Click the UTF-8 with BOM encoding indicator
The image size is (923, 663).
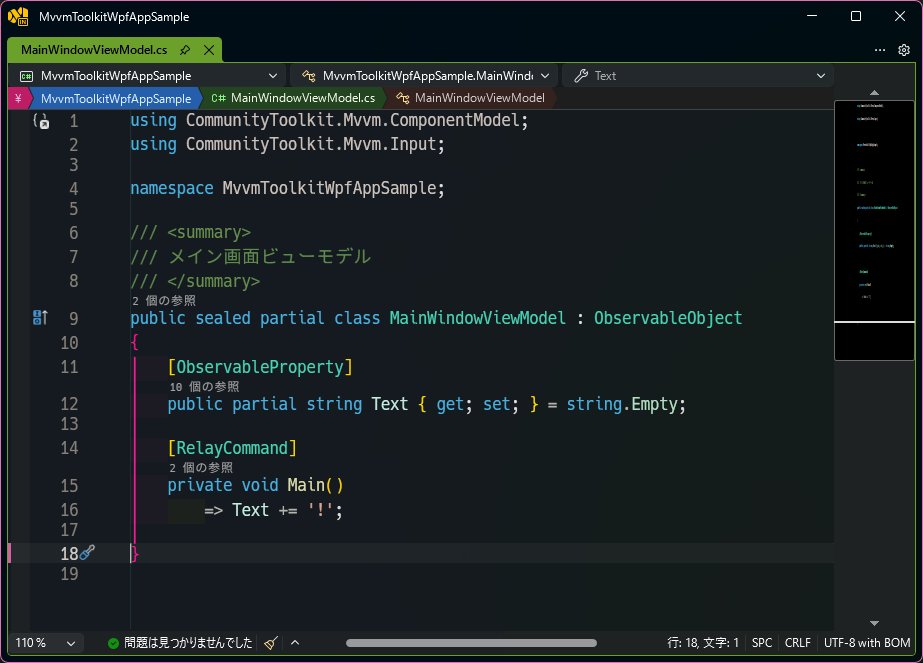pyautogui.click(x=867, y=643)
